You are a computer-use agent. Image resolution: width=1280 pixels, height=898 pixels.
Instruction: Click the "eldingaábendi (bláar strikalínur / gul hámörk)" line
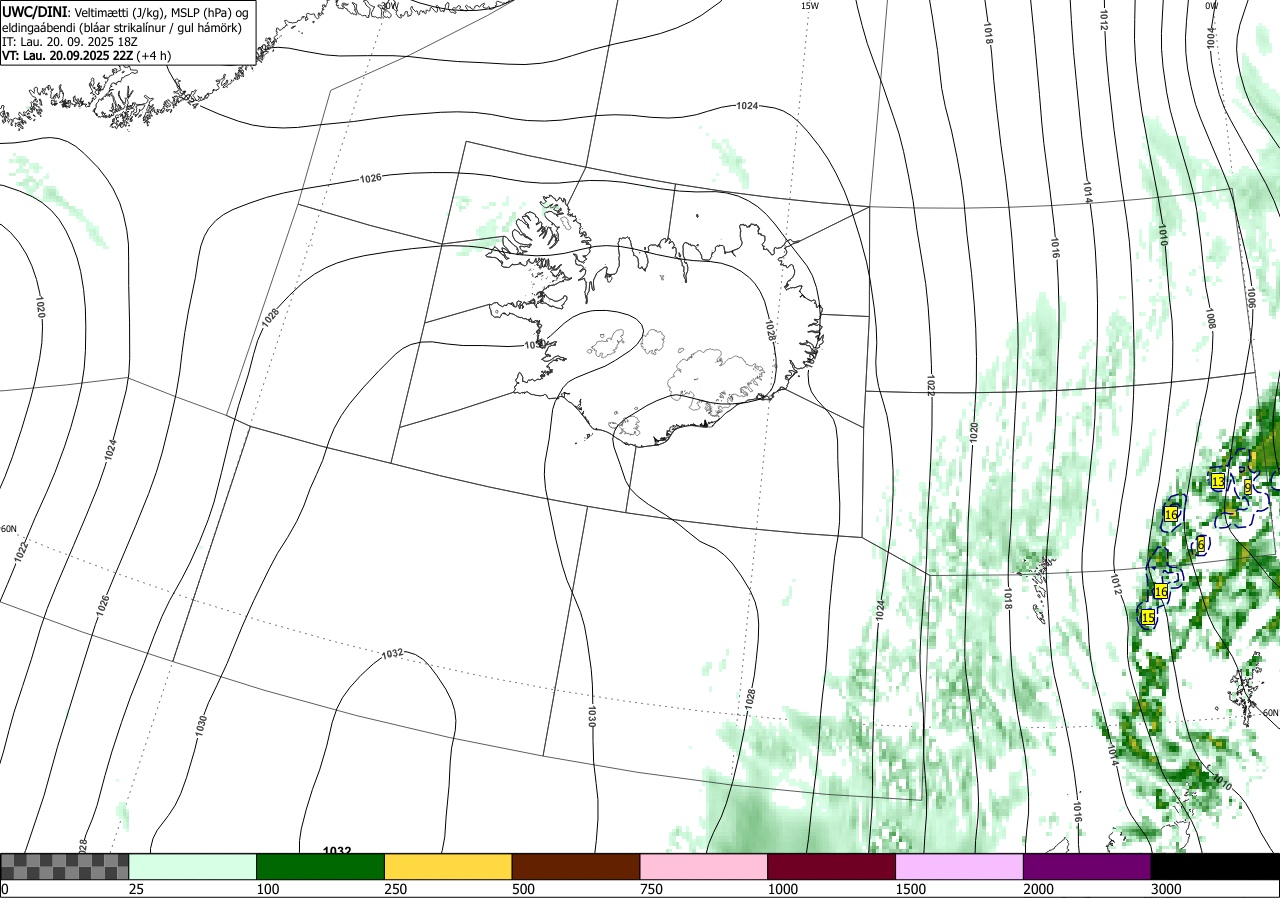122,27
